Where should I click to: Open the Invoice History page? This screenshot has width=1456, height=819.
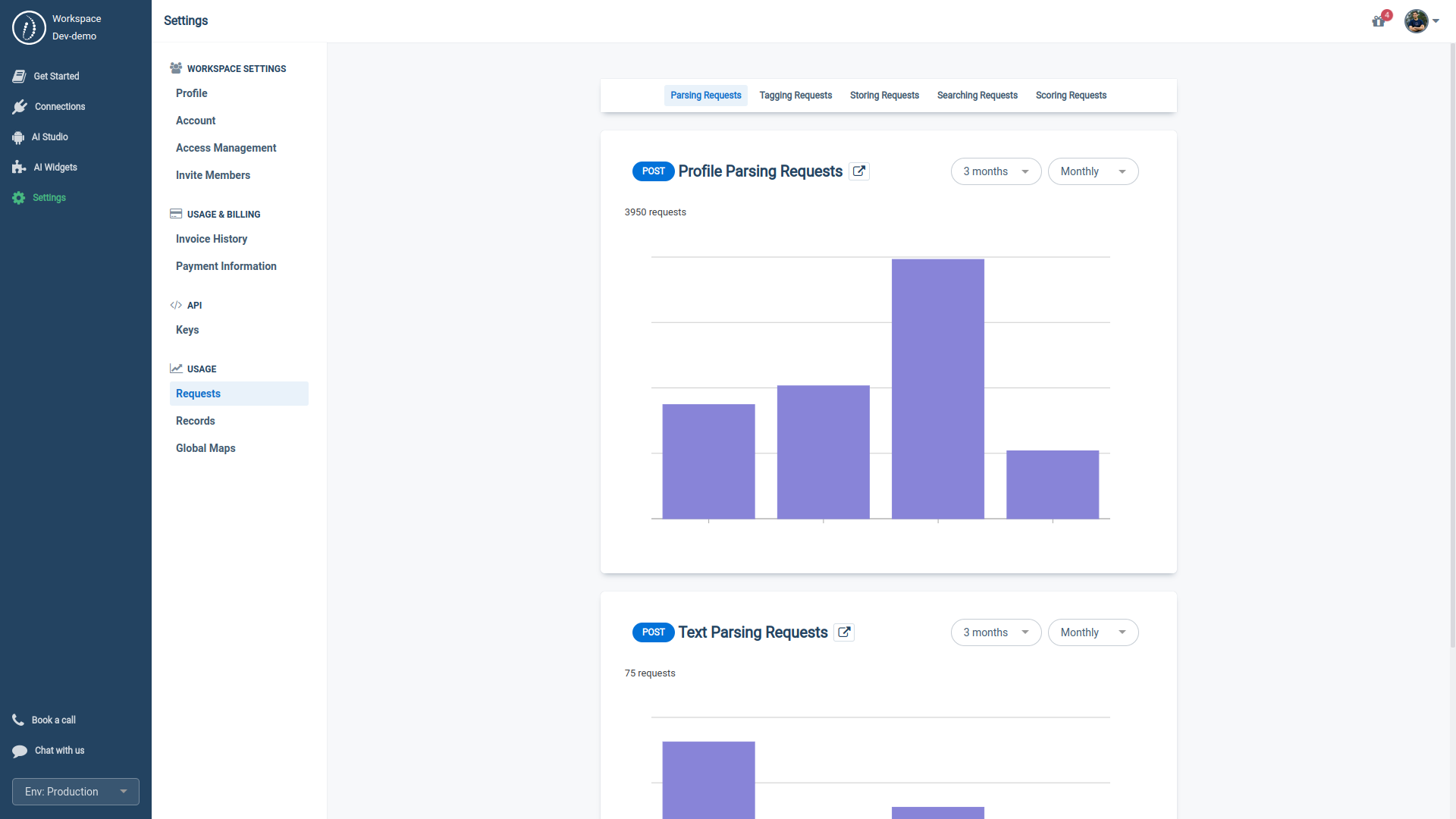pyautogui.click(x=212, y=239)
